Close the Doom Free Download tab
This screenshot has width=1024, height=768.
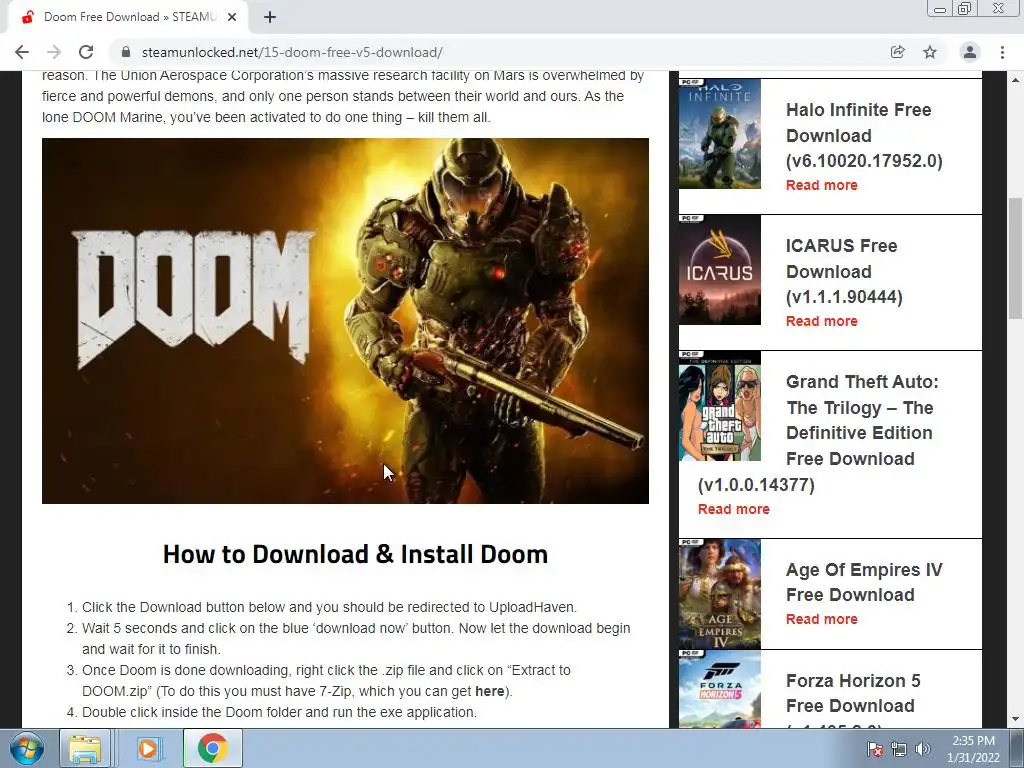coord(232,17)
